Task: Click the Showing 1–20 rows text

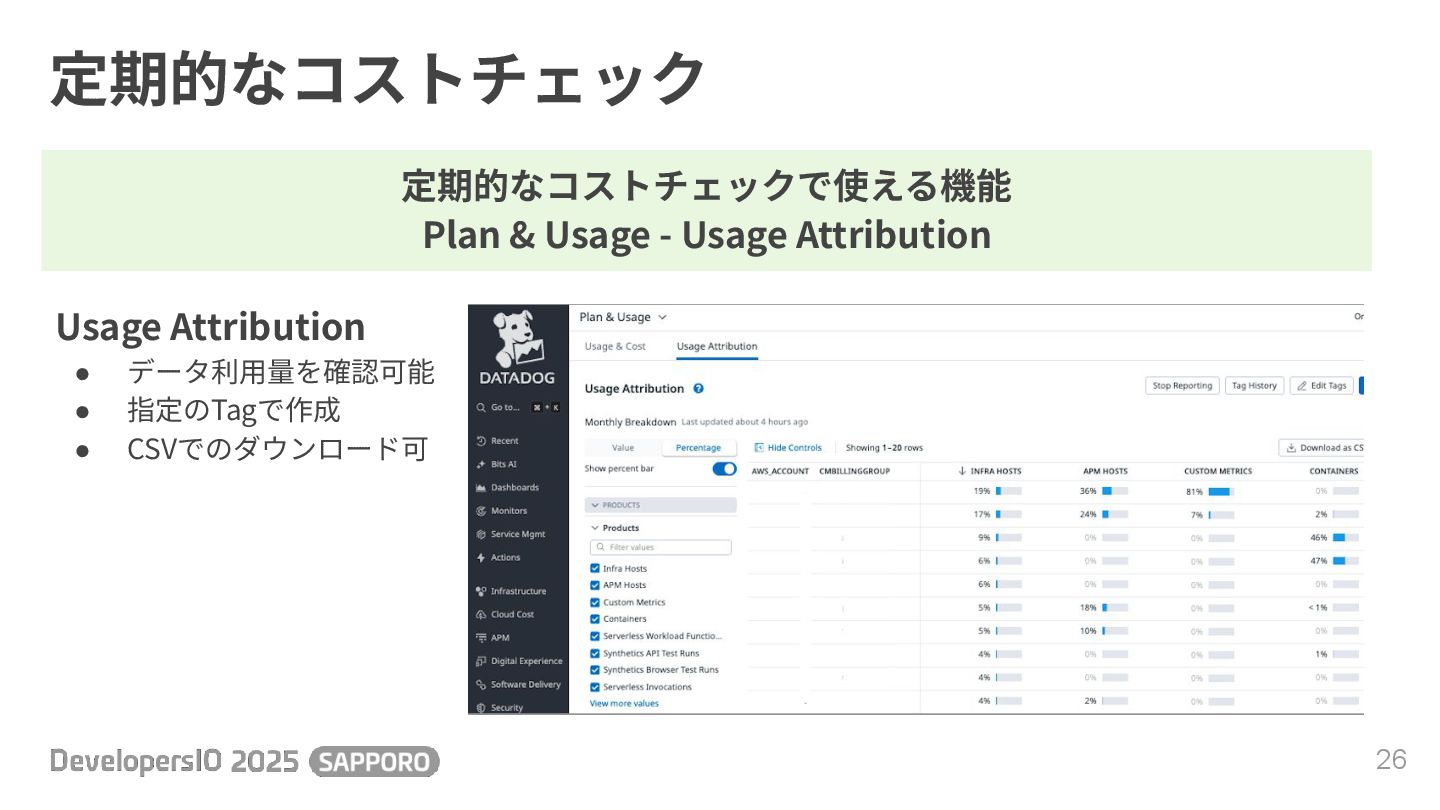Action: [x=884, y=448]
